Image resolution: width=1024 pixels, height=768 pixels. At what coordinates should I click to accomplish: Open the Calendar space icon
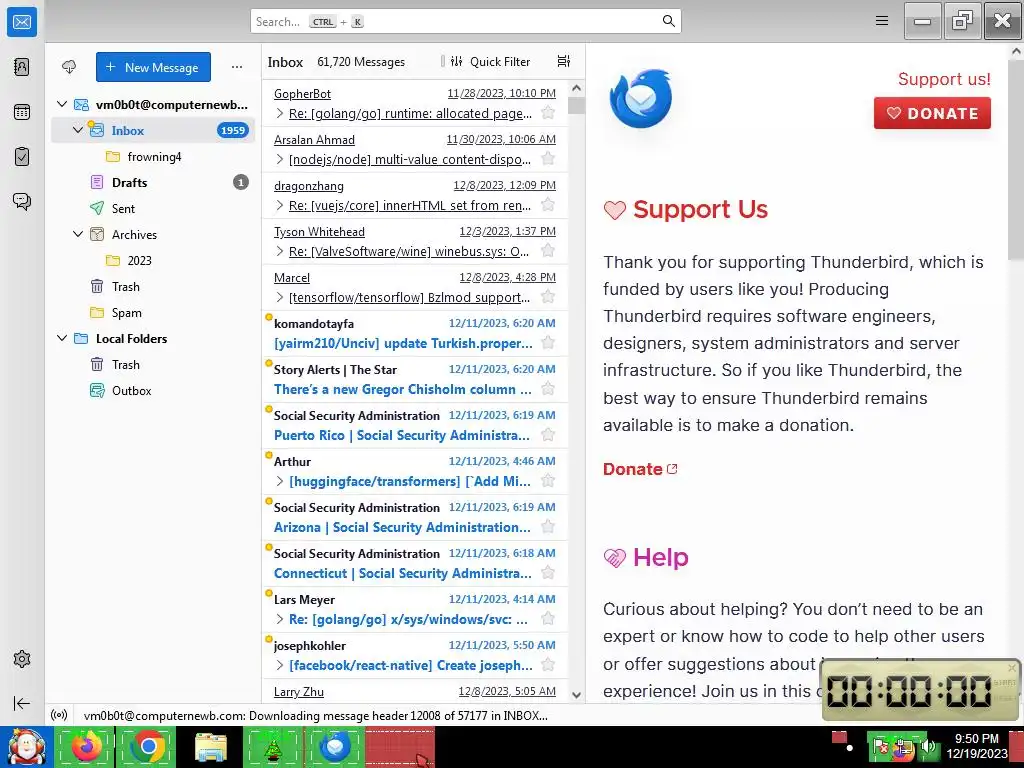point(22,112)
